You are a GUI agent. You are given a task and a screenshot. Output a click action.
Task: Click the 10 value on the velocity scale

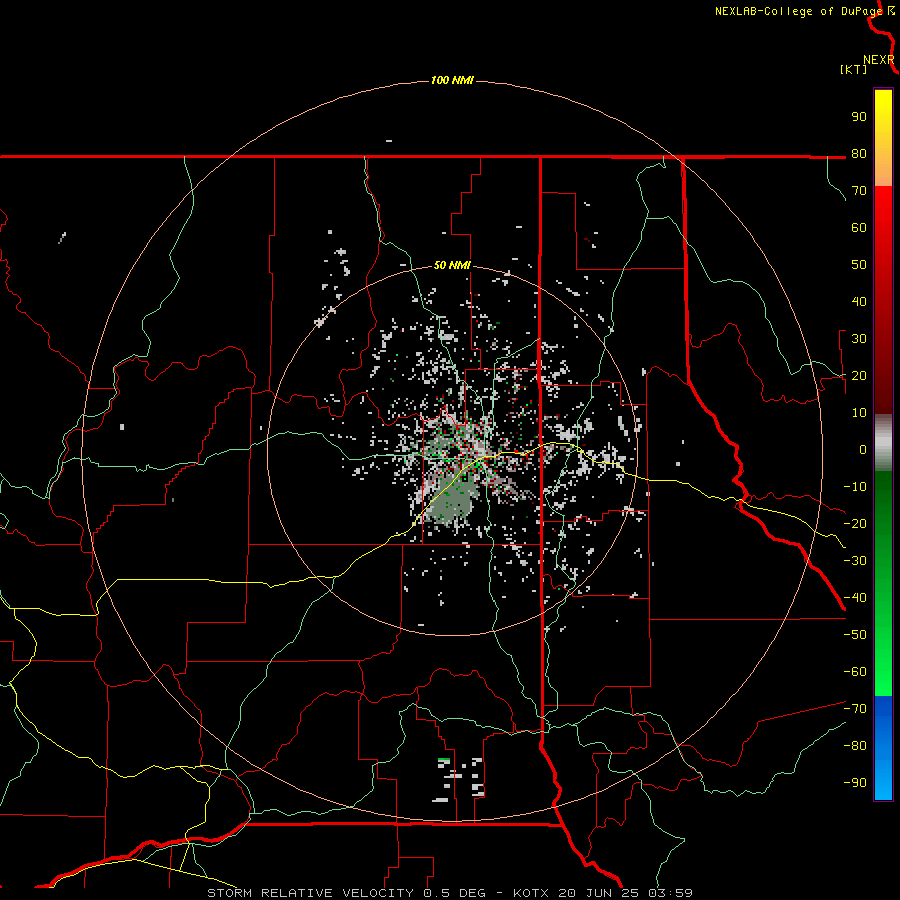[x=859, y=413]
